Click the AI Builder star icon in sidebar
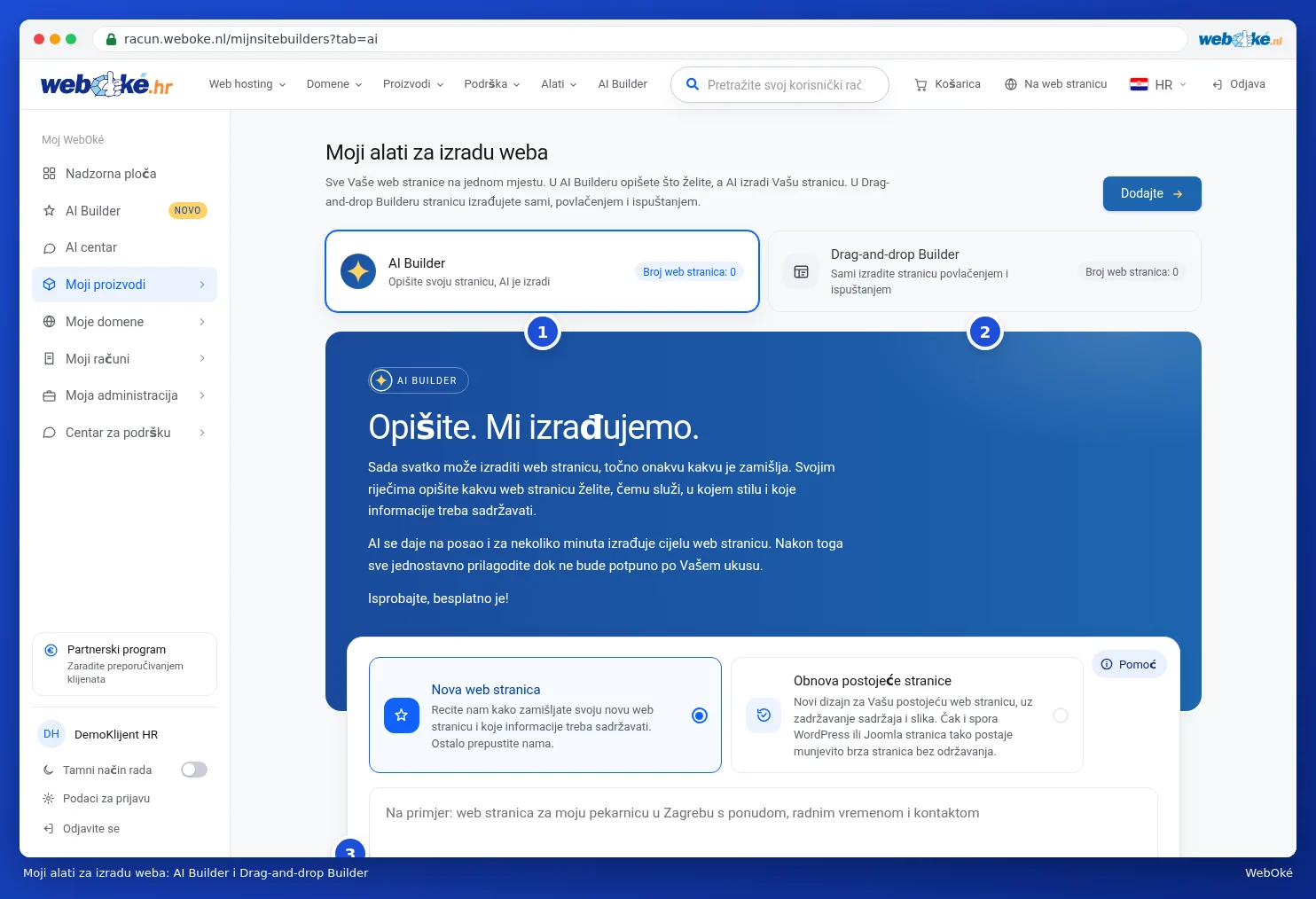This screenshot has height=899, width=1316. tap(50, 211)
